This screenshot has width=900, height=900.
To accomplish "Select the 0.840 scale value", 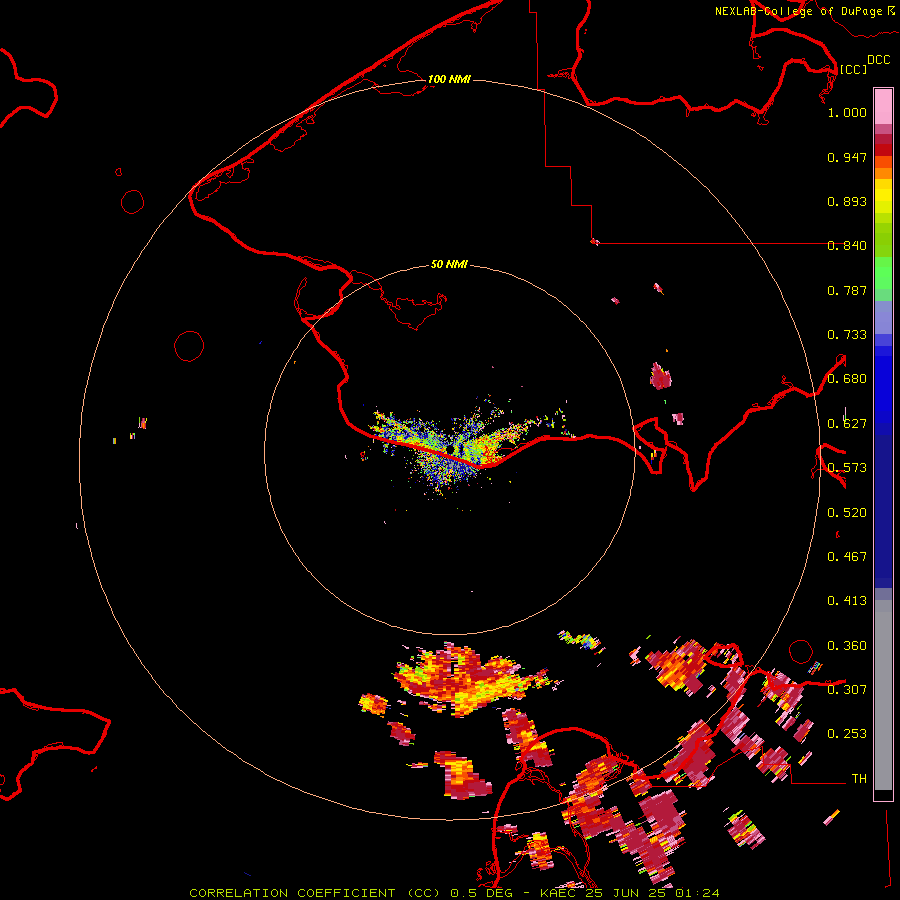I will point(847,246).
